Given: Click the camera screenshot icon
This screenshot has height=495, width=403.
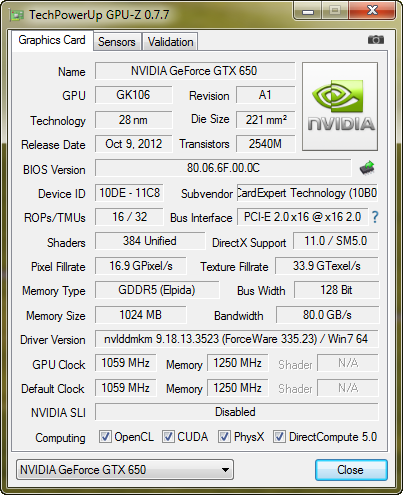Looking at the screenshot, I should (375, 40).
